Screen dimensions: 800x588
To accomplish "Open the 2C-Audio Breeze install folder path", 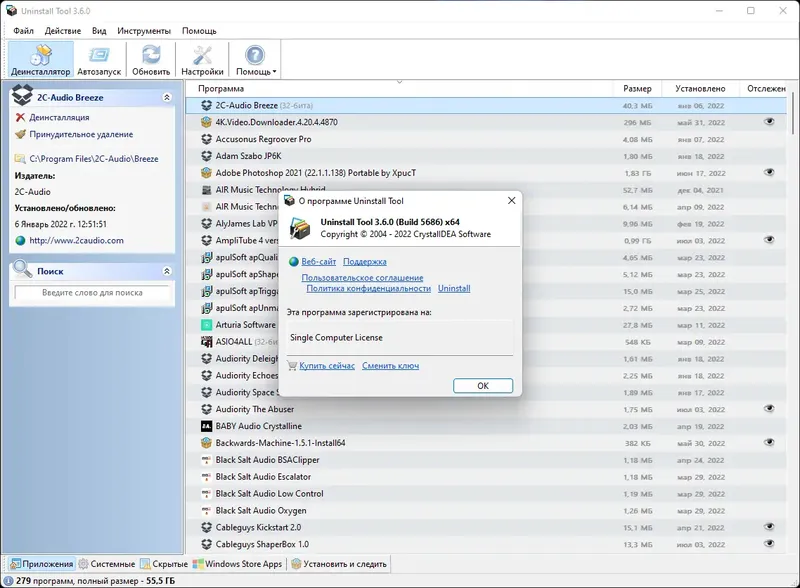I will (x=95, y=157).
